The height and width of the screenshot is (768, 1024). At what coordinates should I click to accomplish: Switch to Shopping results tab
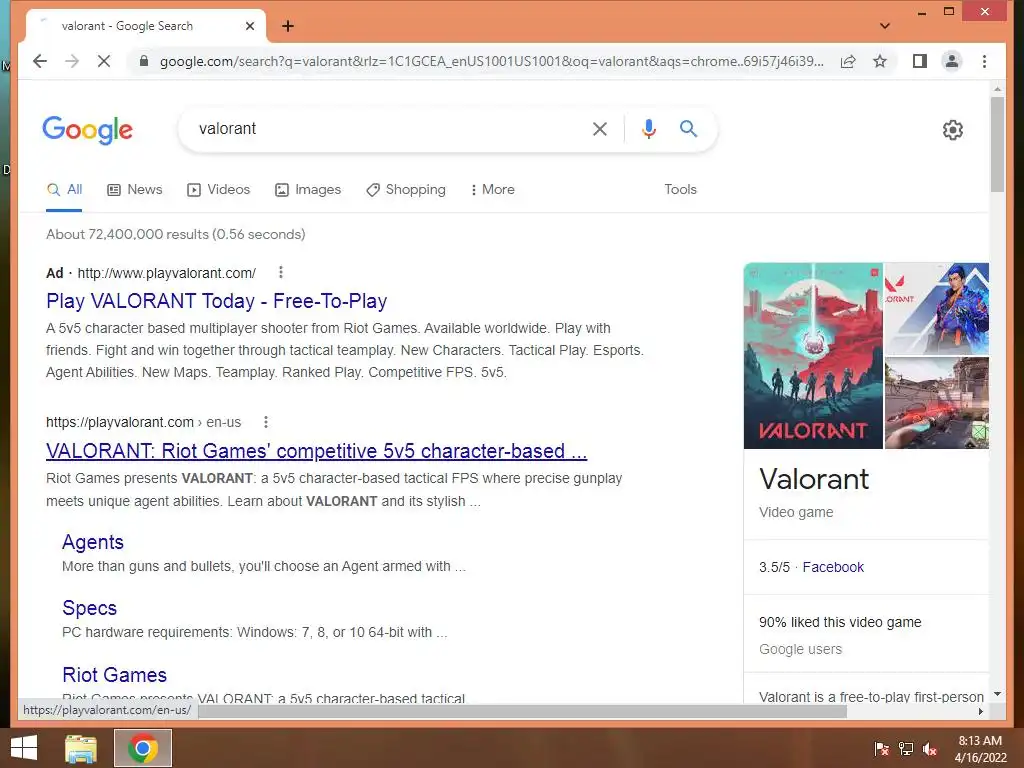tap(406, 189)
